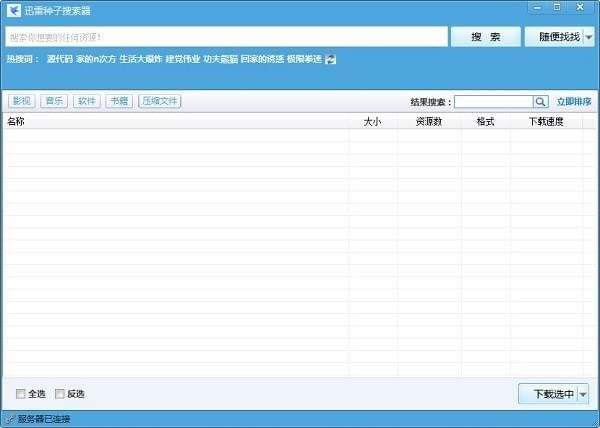Search hot word 回家的诱惑

tap(262, 59)
